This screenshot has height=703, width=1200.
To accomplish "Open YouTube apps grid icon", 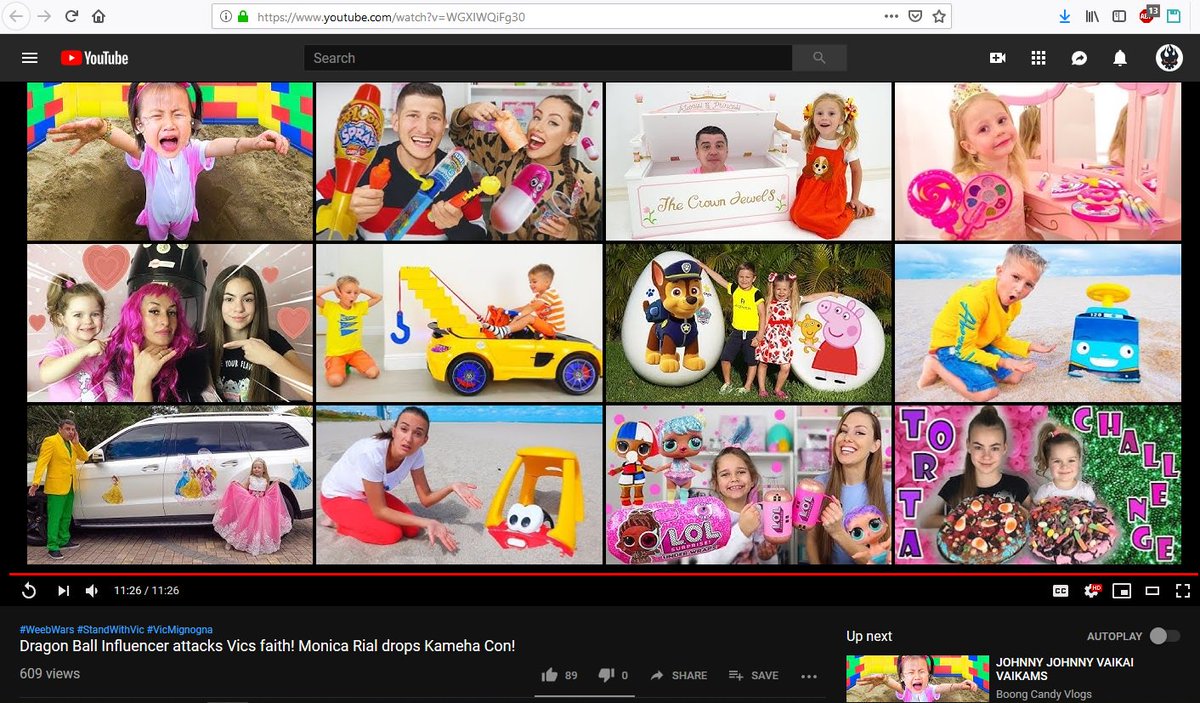I will click(1038, 58).
